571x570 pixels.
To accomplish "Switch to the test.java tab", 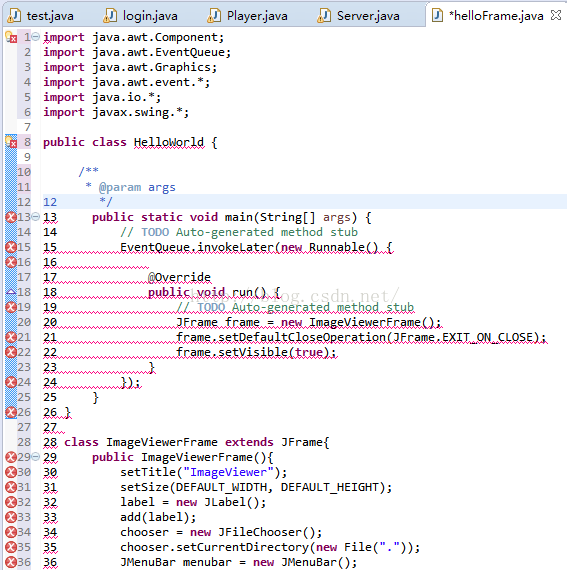I will pyautogui.click(x=41, y=16).
